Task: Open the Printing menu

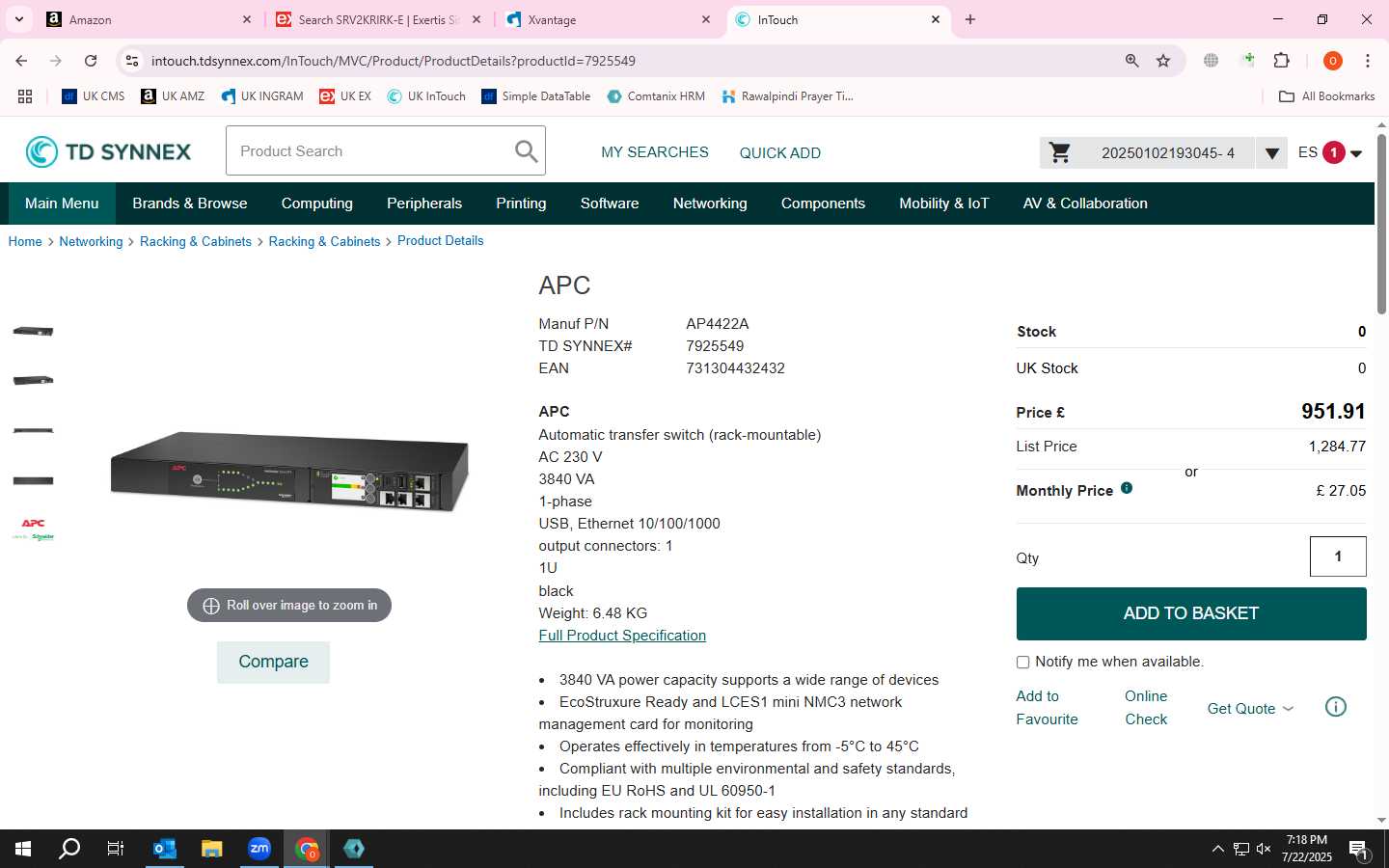Action: click(x=521, y=203)
